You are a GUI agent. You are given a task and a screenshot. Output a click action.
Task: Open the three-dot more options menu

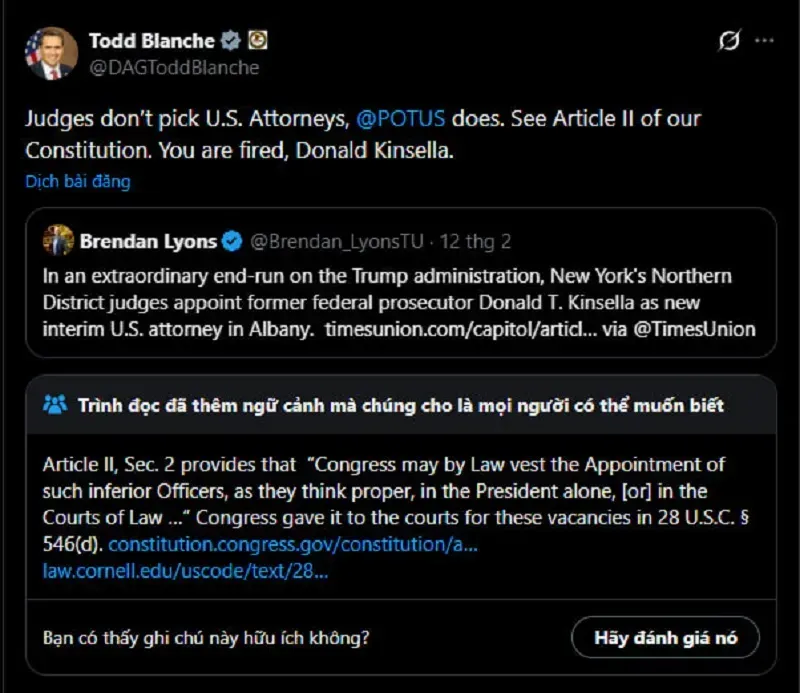click(764, 42)
